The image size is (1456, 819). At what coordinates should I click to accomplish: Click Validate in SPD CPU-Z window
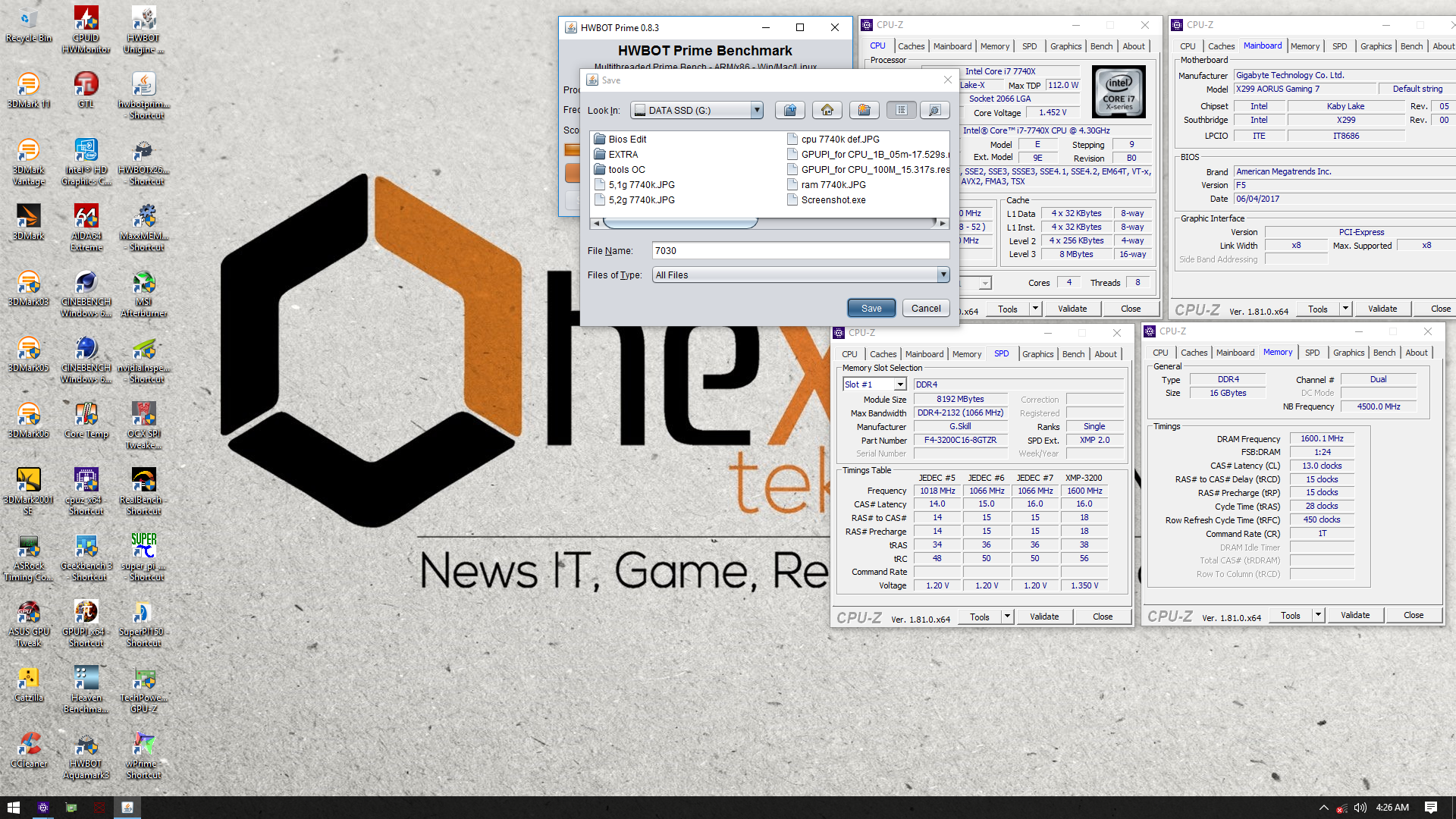pyautogui.click(x=1043, y=617)
